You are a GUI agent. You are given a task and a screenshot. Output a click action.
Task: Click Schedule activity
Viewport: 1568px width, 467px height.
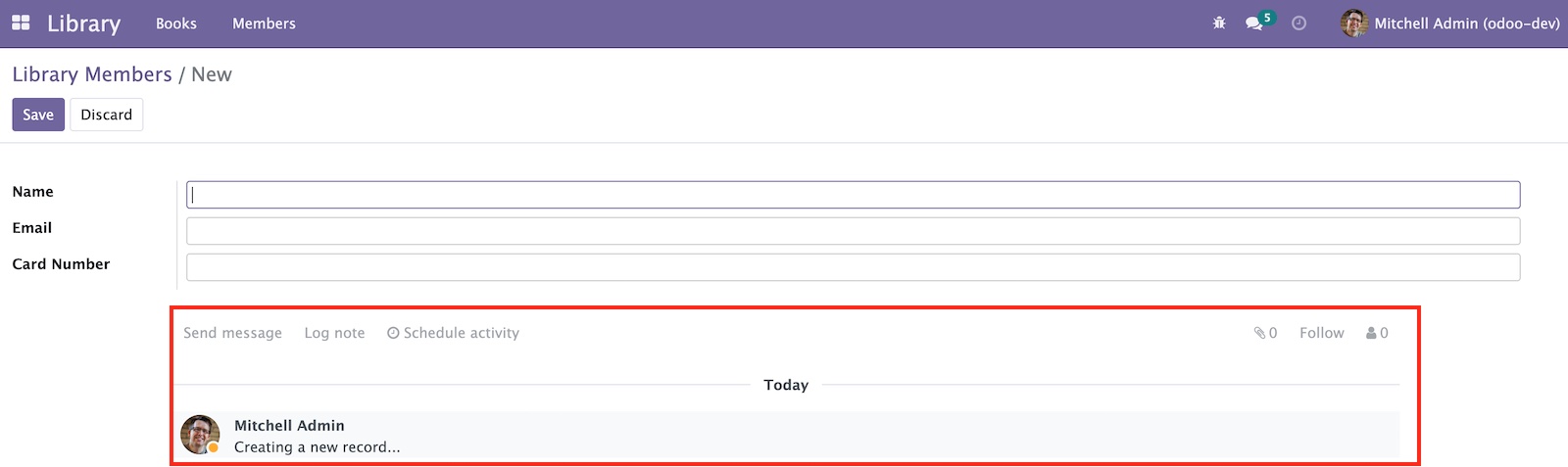pos(453,333)
